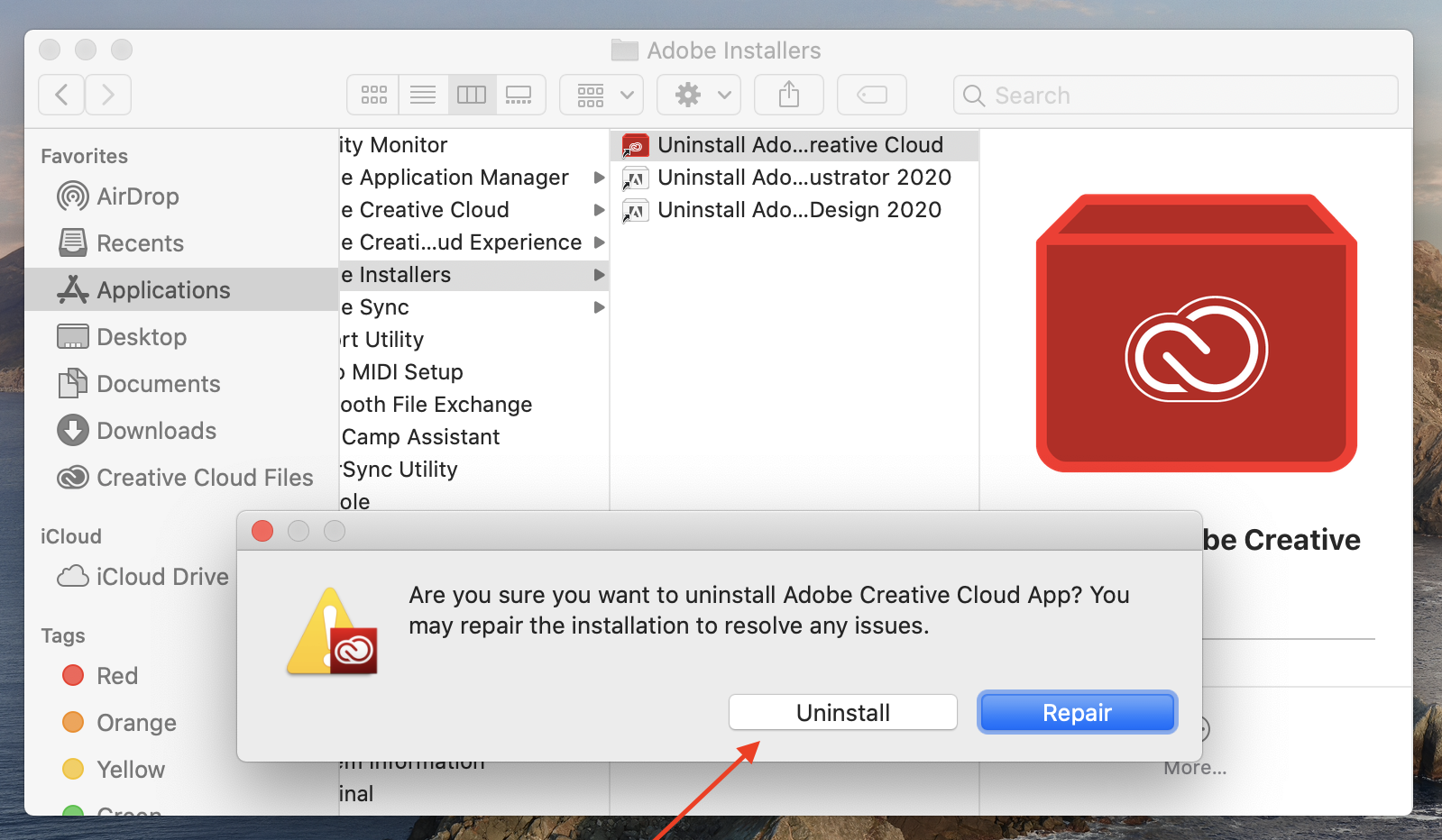1442x840 pixels.
Task: Switch Finder to column view
Action: [472, 95]
